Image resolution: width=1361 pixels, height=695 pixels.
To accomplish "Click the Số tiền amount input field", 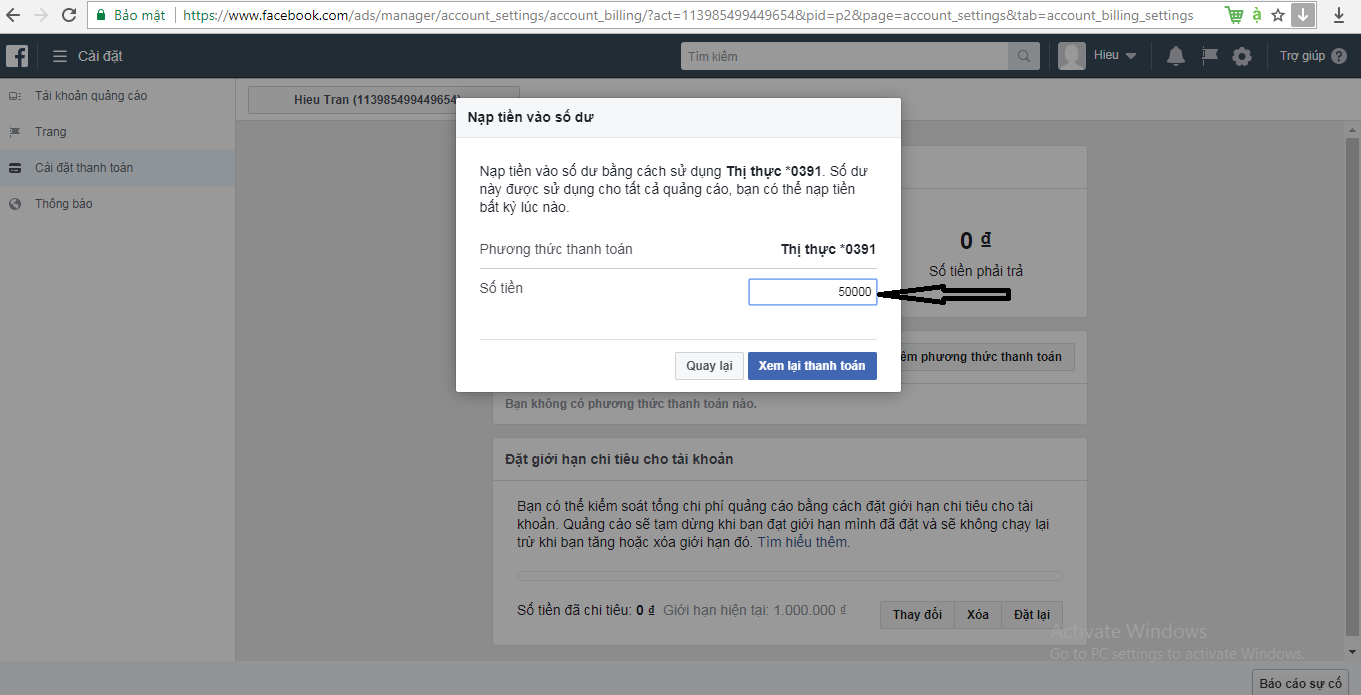I will pos(813,292).
